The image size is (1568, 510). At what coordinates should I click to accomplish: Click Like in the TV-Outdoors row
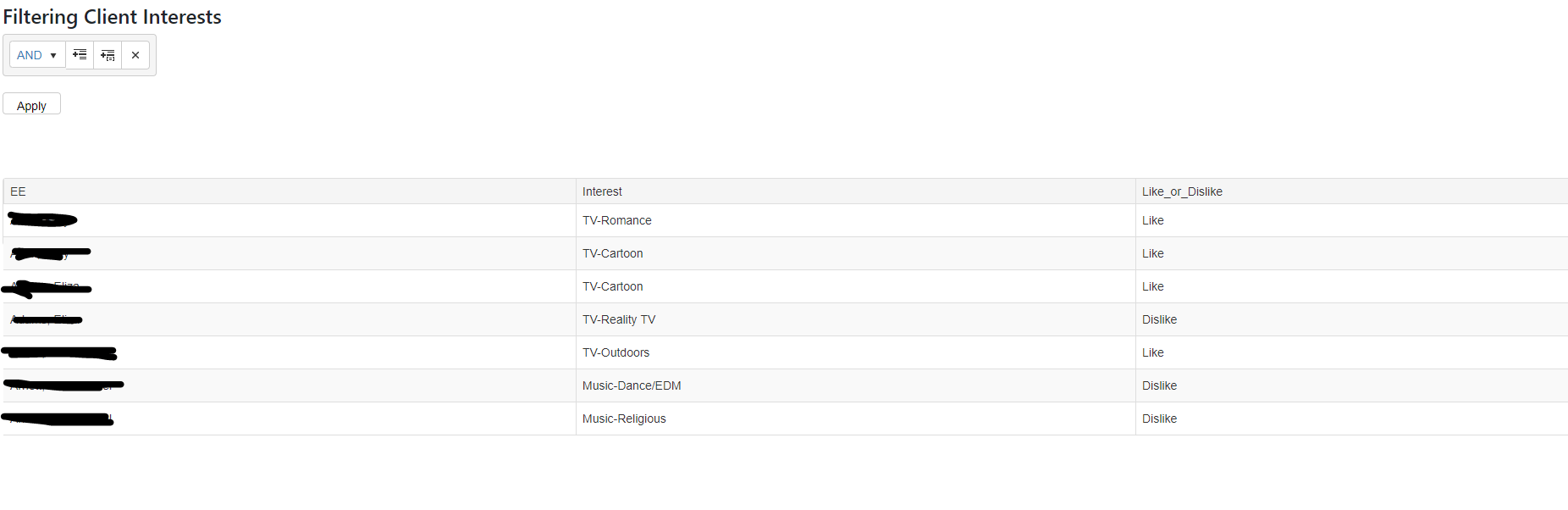coord(1153,352)
